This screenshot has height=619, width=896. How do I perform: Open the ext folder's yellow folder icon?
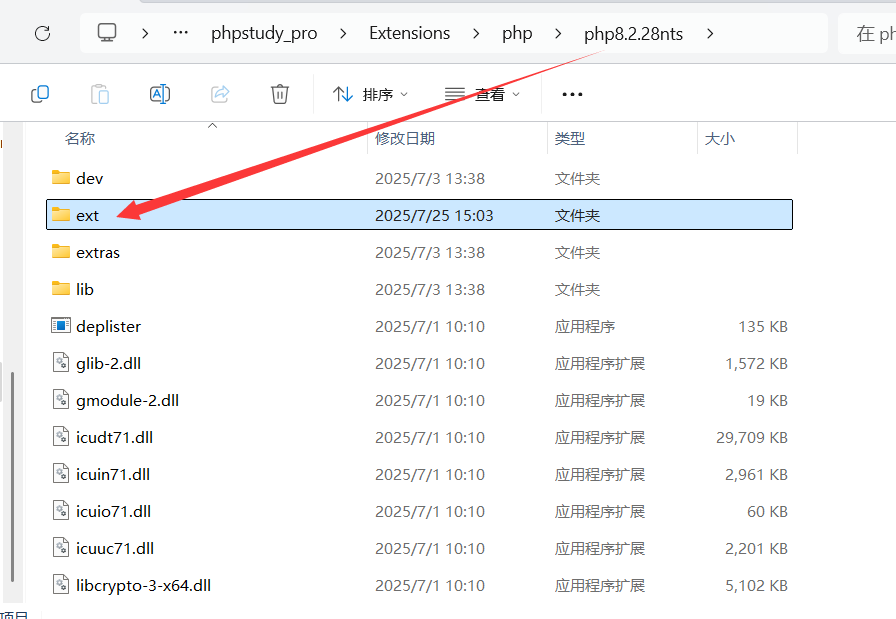click(x=60, y=214)
